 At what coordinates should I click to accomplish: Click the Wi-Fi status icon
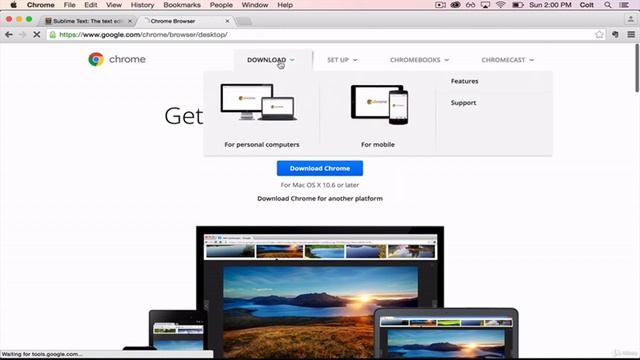coord(500,5)
